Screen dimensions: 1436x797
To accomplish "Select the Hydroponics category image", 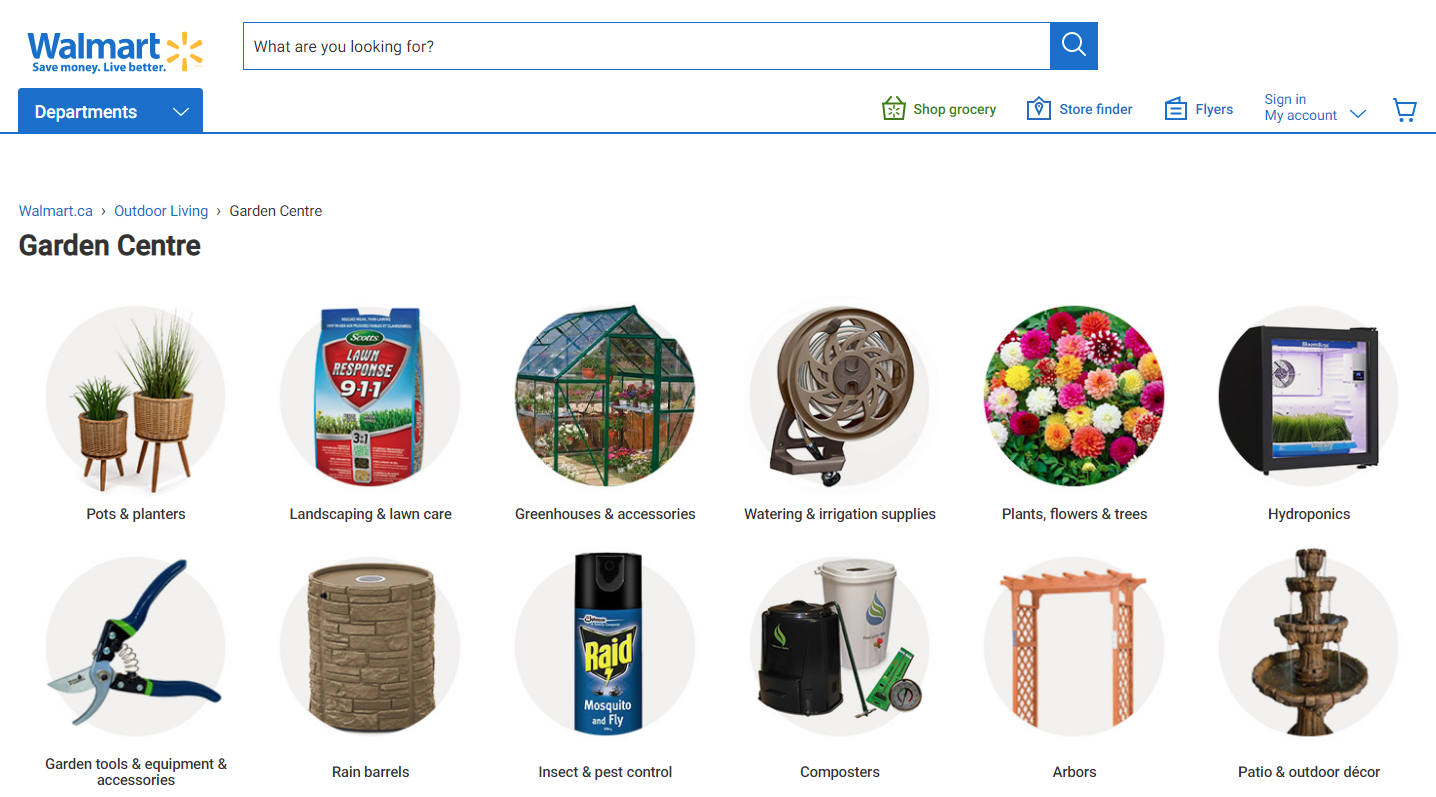I will click(1308, 397).
